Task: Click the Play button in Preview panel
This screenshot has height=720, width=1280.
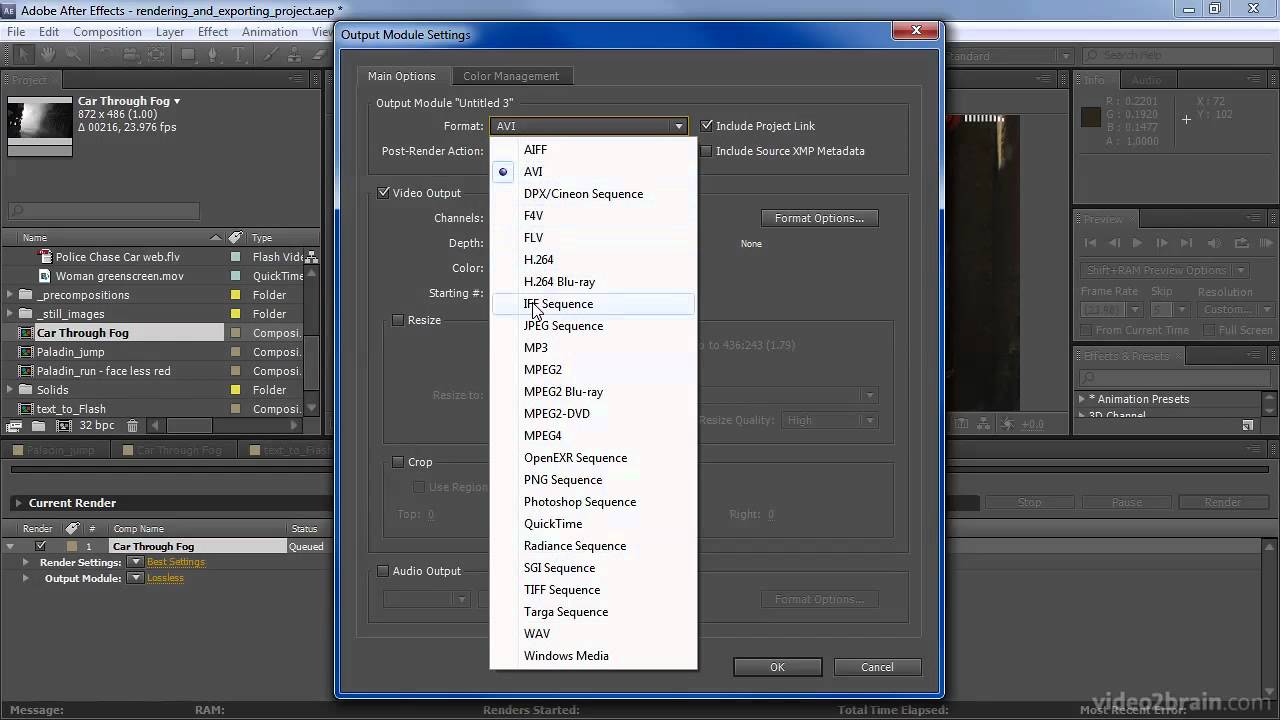Action: coord(1137,243)
